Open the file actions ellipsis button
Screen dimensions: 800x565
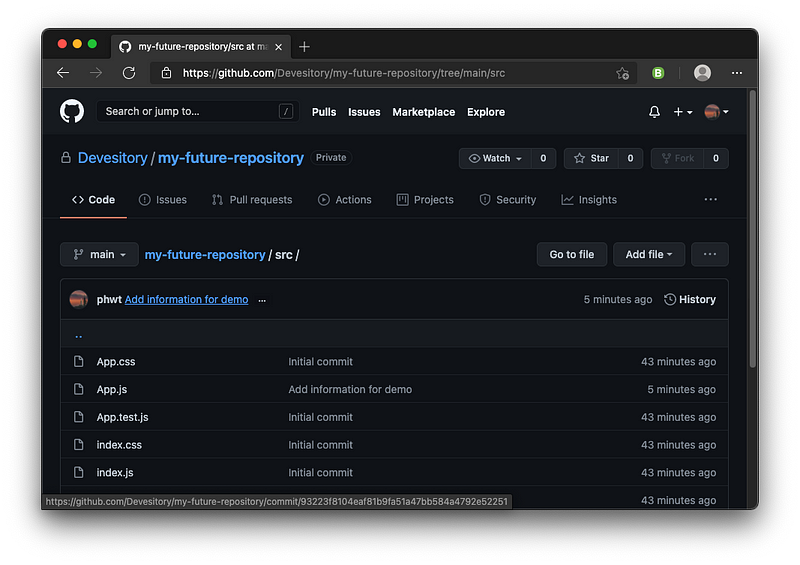(x=710, y=254)
